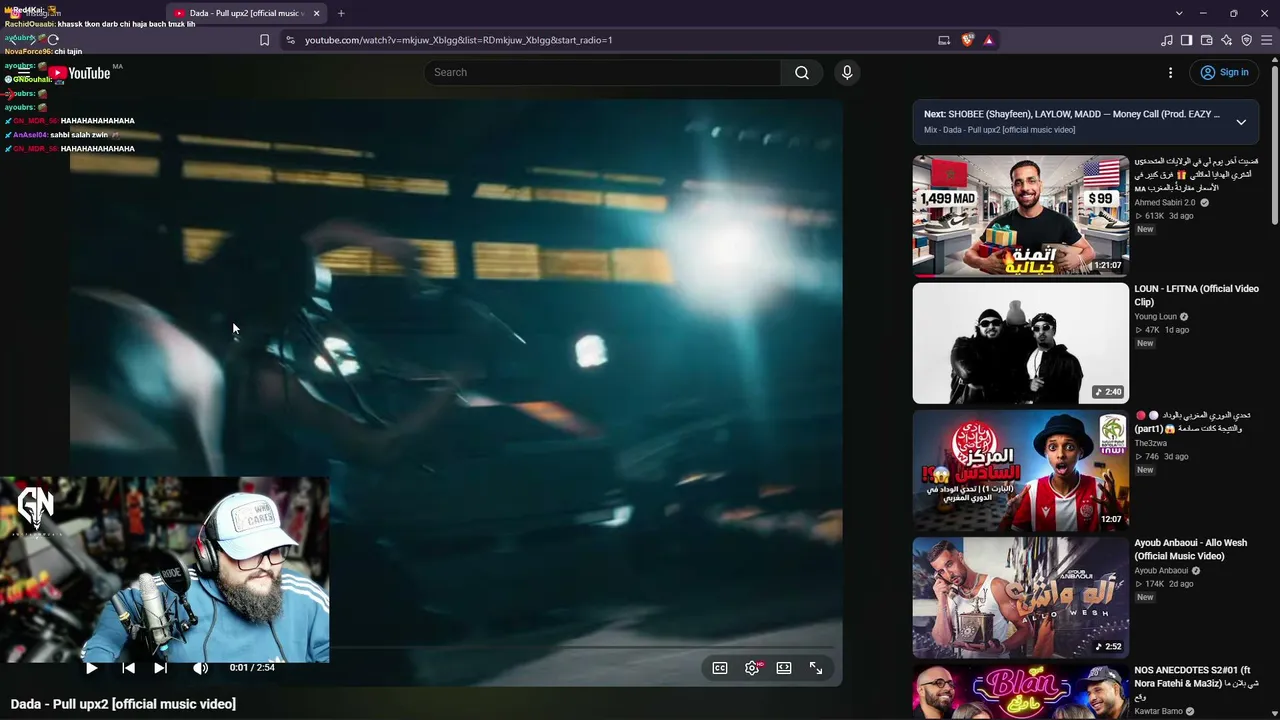Switch to theater mode in player
1280x720 pixels.
point(784,668)
